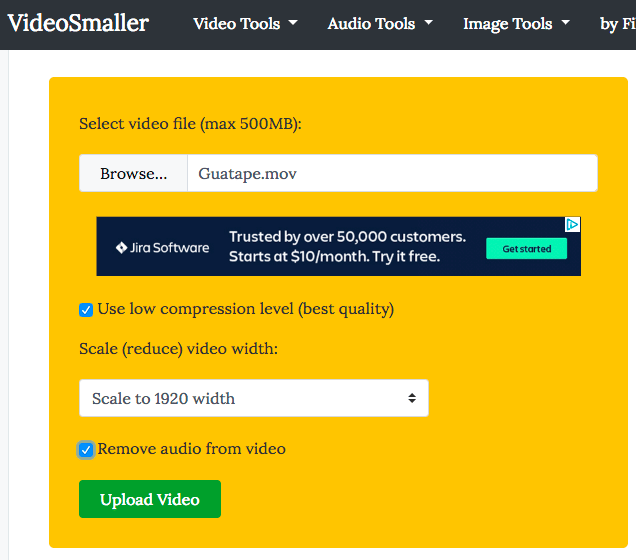Click Get started in the Jira ad
Viewport: 636px width, 560px height.
[x=526, y=249]
